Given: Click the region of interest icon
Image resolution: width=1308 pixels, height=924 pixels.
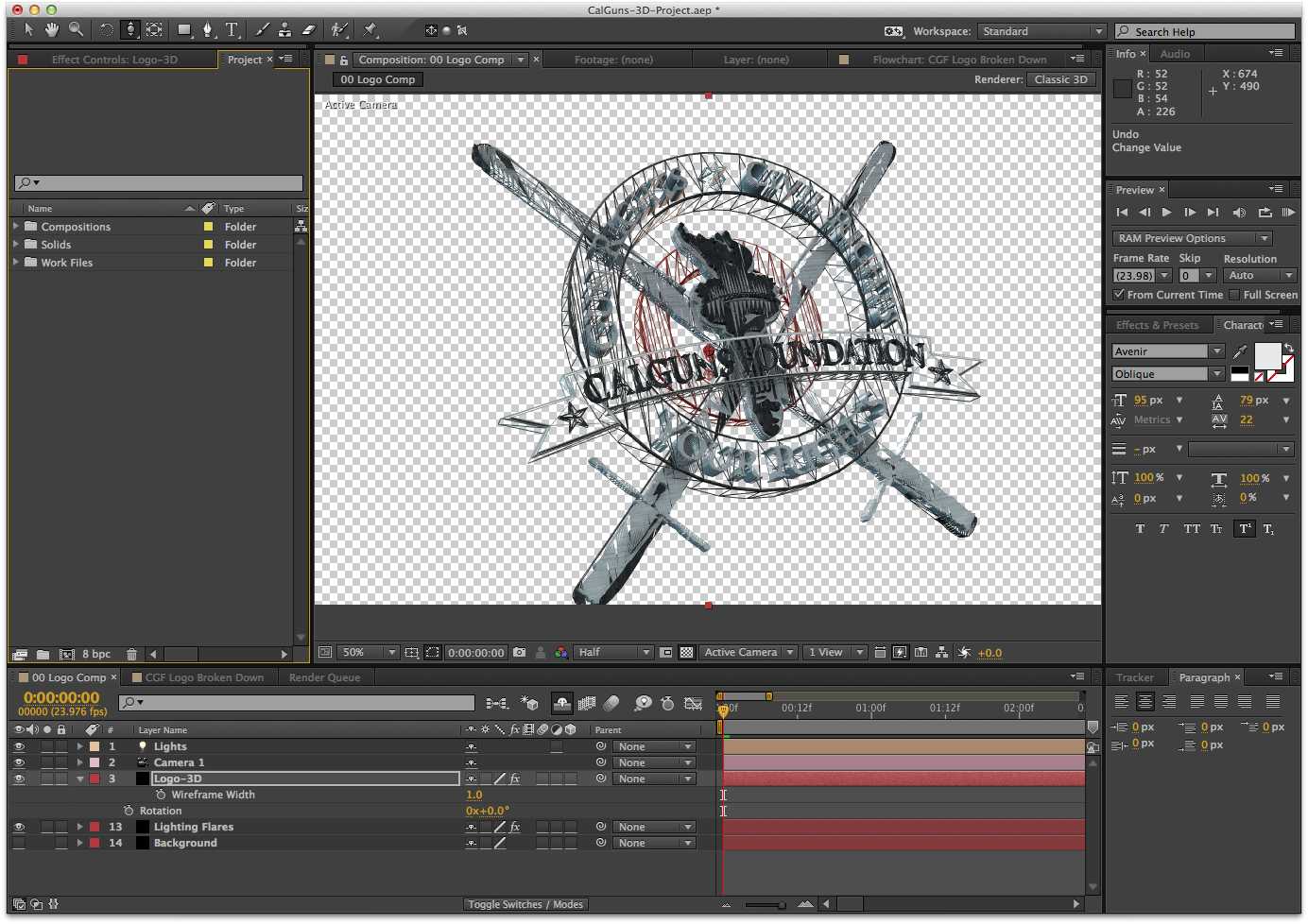Looking at the screenshot, I should 433,653.
